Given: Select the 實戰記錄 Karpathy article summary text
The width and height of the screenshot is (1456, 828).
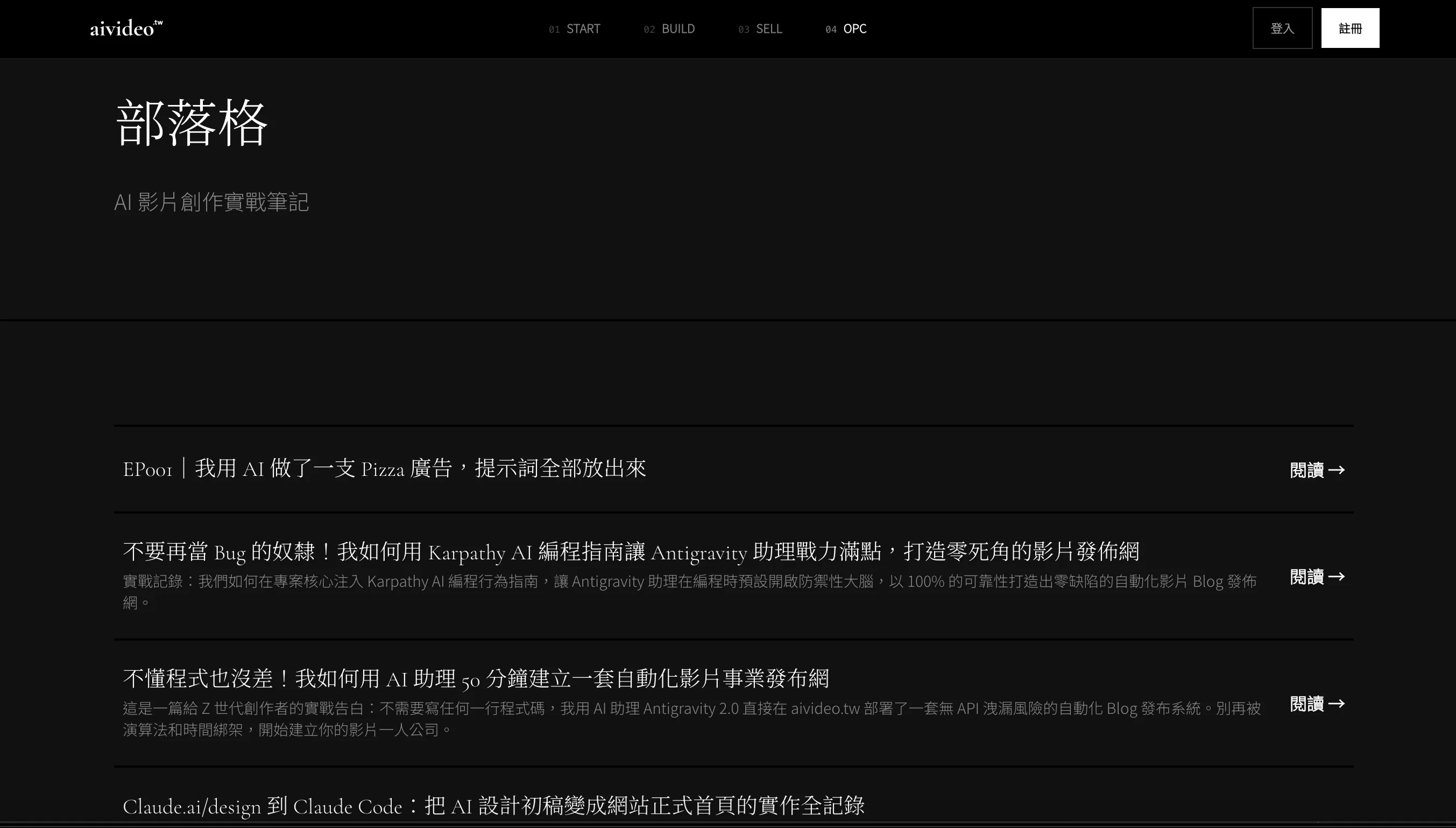Looking at the screenshot, I should click(689, 592).
